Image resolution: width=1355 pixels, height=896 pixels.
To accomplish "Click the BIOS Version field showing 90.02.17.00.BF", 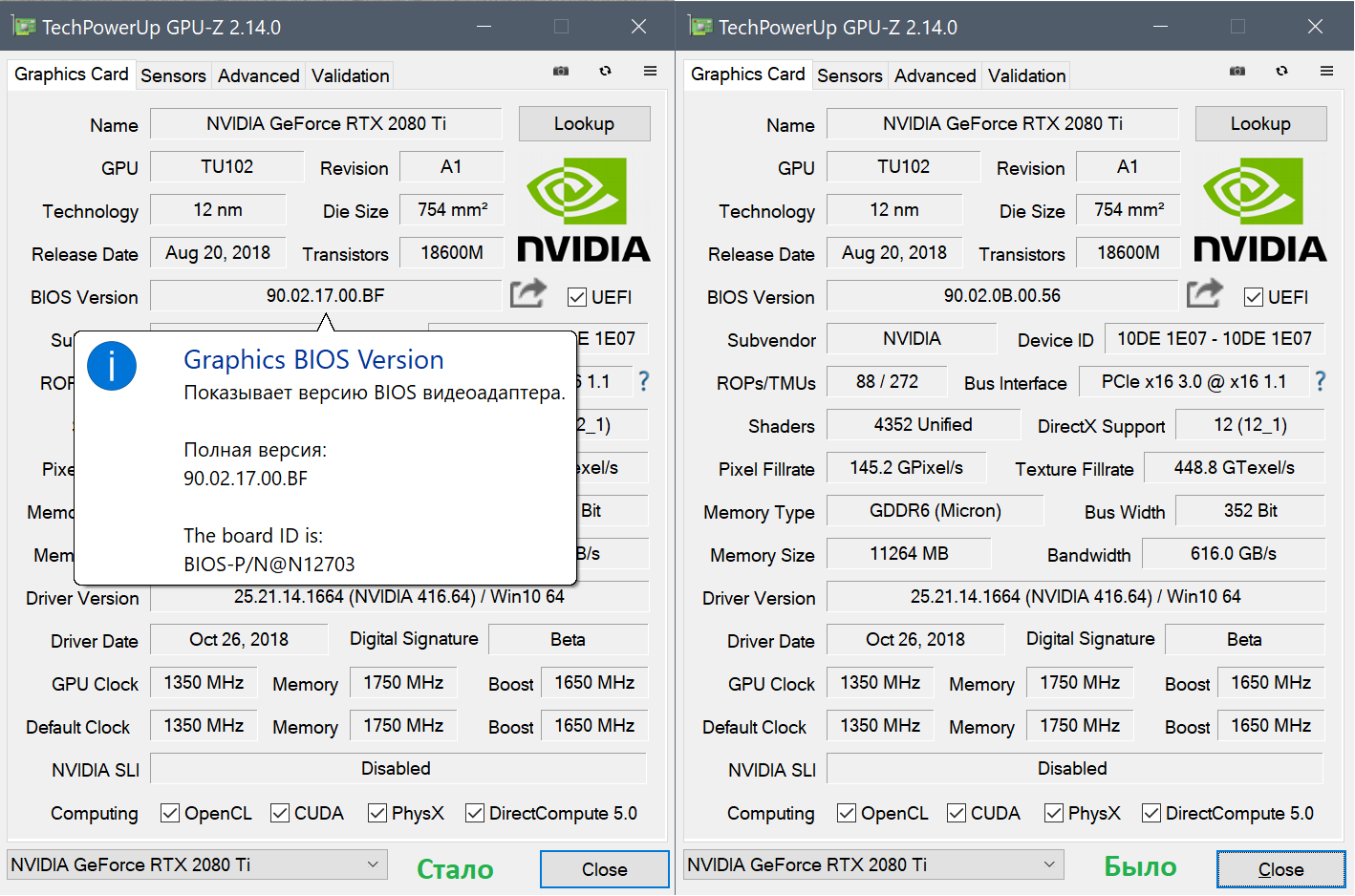I will [x=326, y=295].
